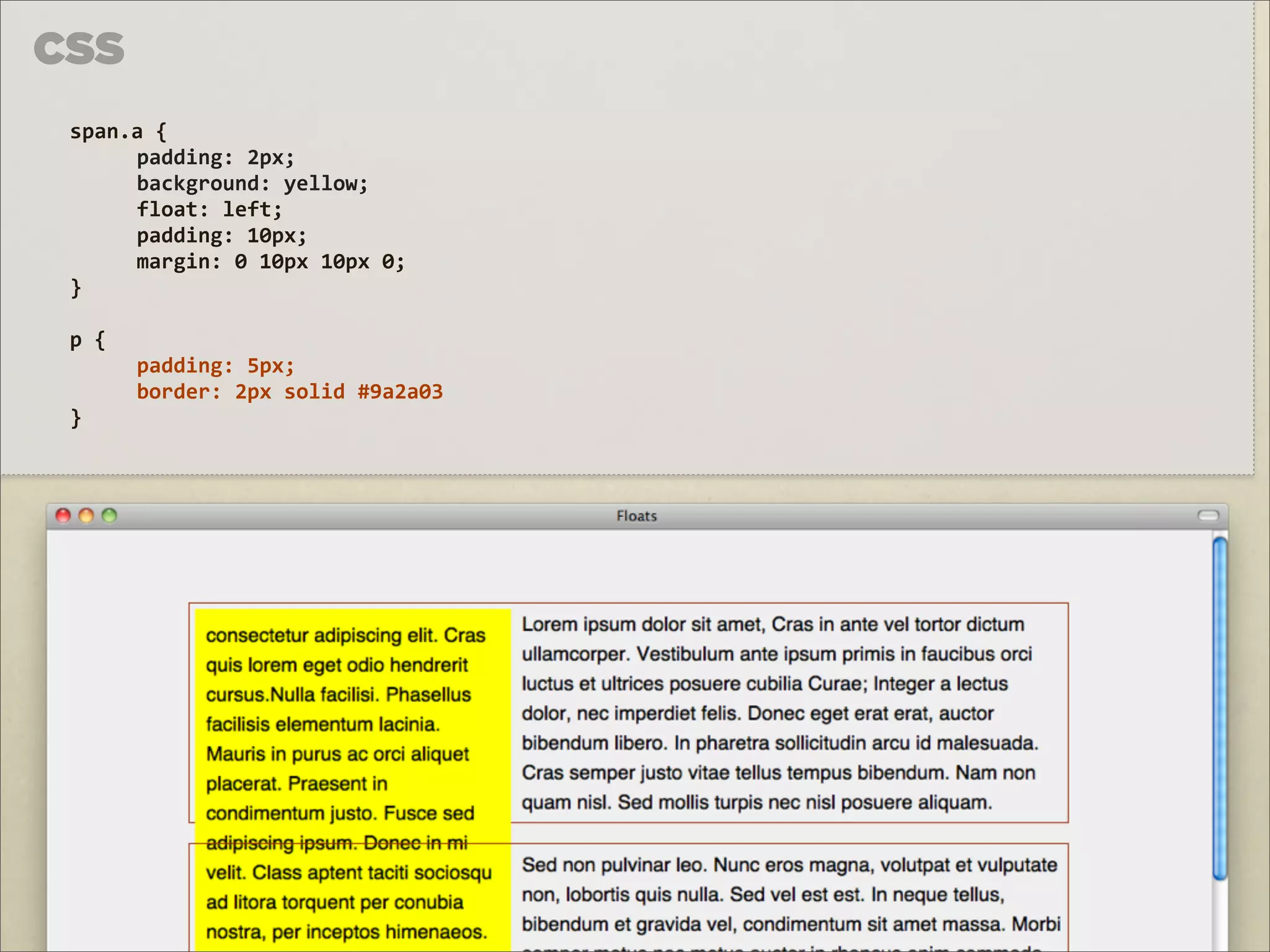Click 'nostra, per inceptos himenaeos.' line
1270x952 pixels.
(346, 932)
